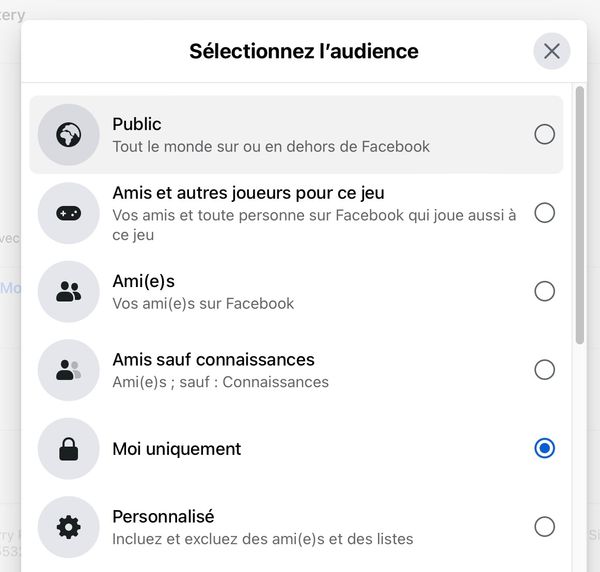Click the Moi uniquement label
Screen dimensions: 600x572
point(177,449)
